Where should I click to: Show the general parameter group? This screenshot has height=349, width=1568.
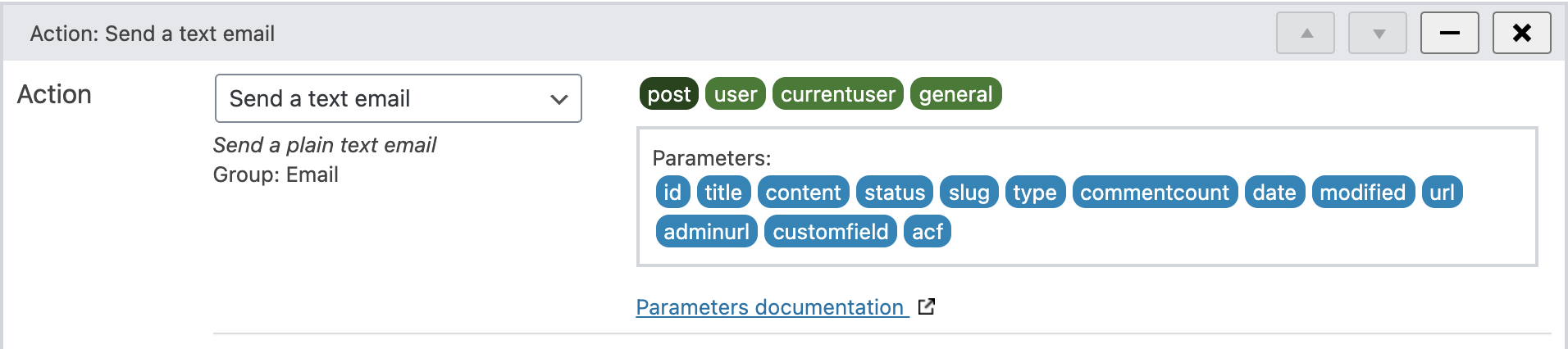[x=955, y=94]
